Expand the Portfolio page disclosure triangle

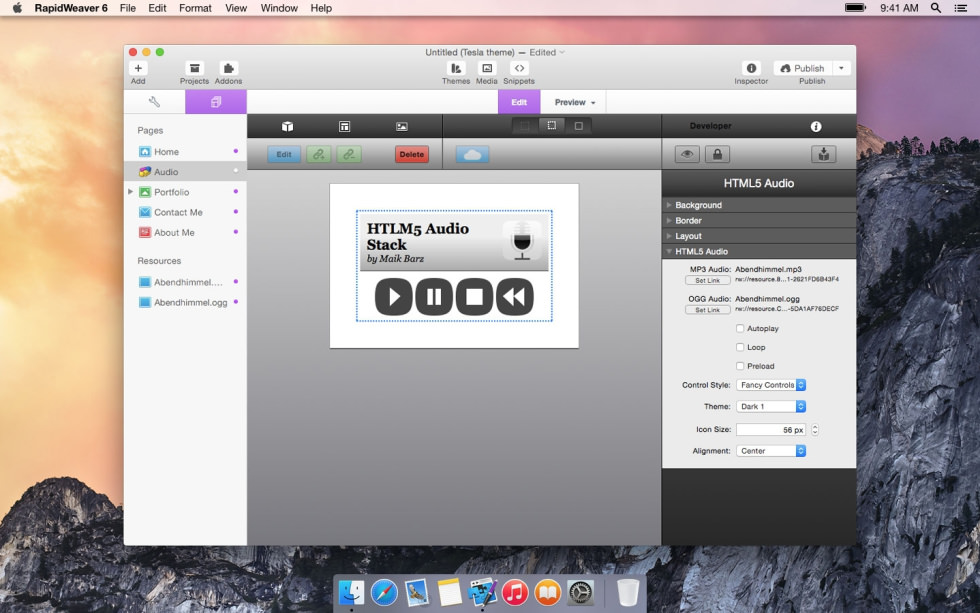click(130, 192)
